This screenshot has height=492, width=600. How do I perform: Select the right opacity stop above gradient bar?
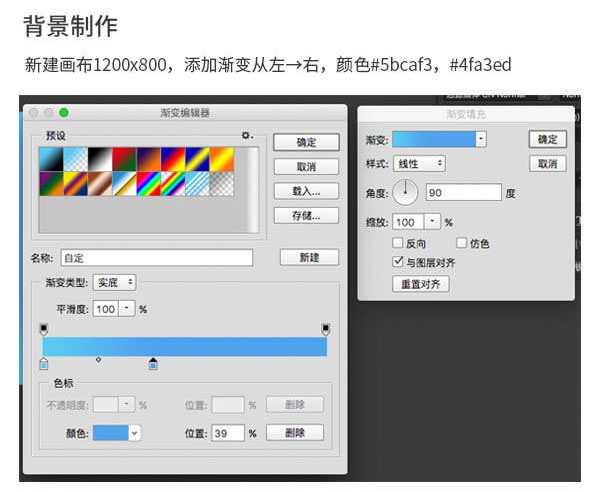click(326, 329)
